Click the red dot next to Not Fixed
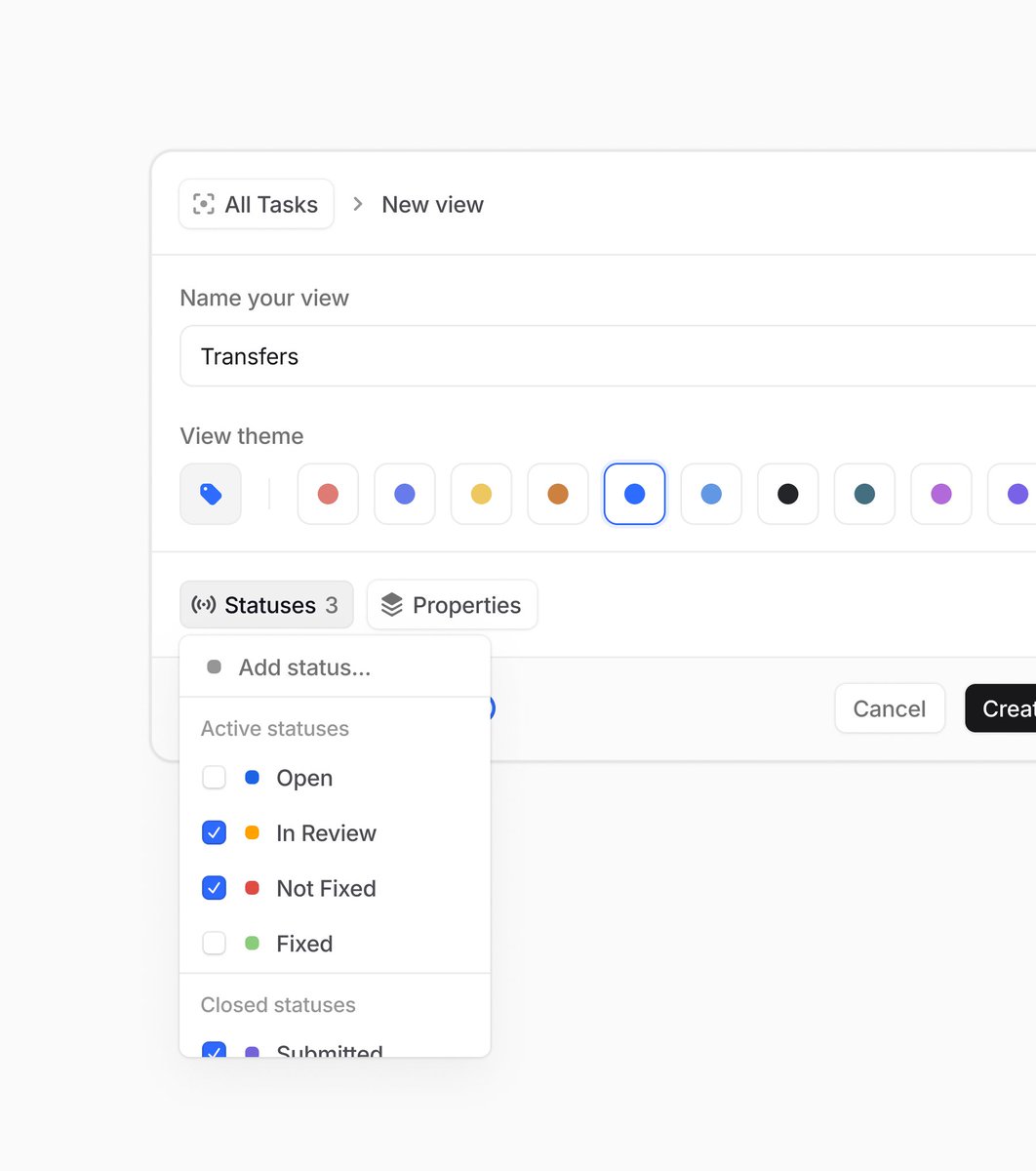 point(252,888)
